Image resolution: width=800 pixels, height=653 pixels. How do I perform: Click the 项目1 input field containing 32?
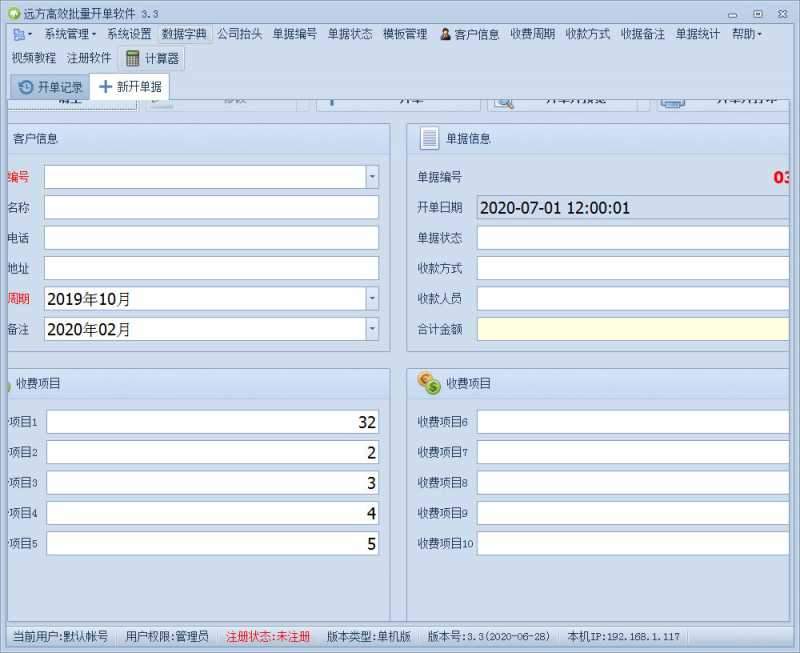coord(215,421)
